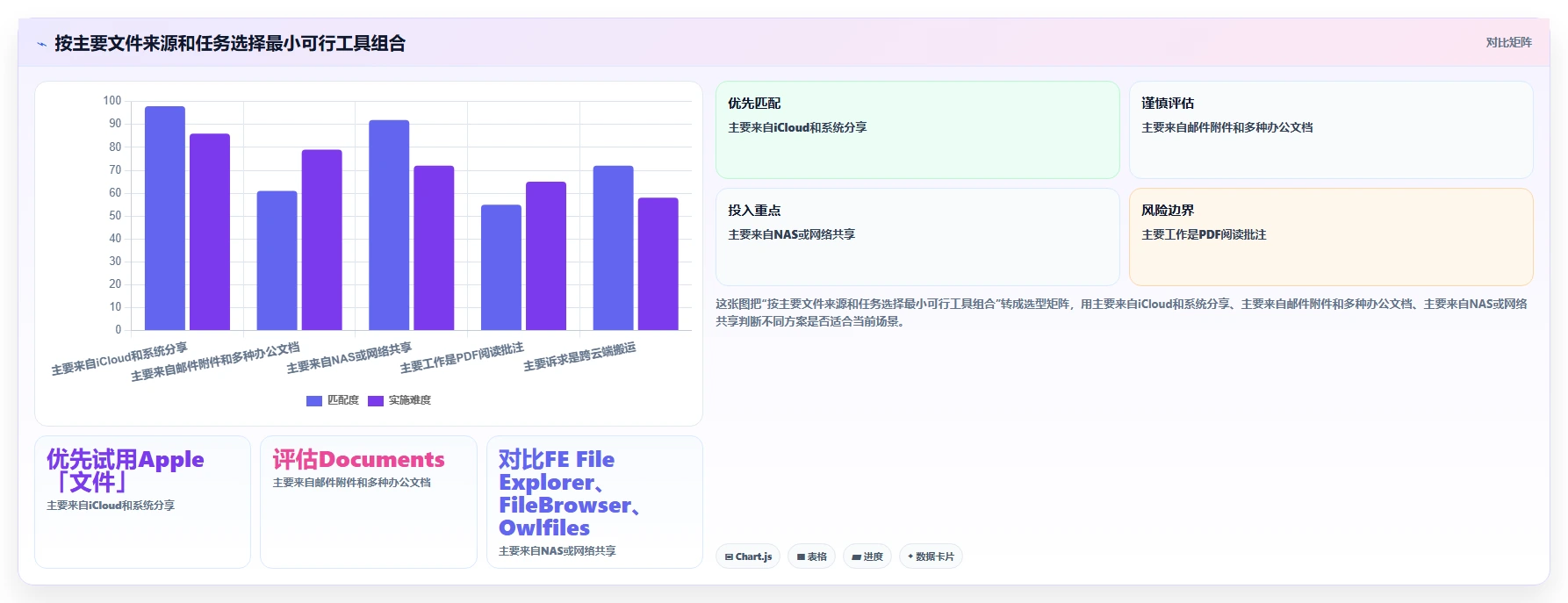Image resolution: width=1568 pixels, height=603 pixels.
Task: Click the sparkle icon inside the 数据卡片 chip
Action: 910,556
